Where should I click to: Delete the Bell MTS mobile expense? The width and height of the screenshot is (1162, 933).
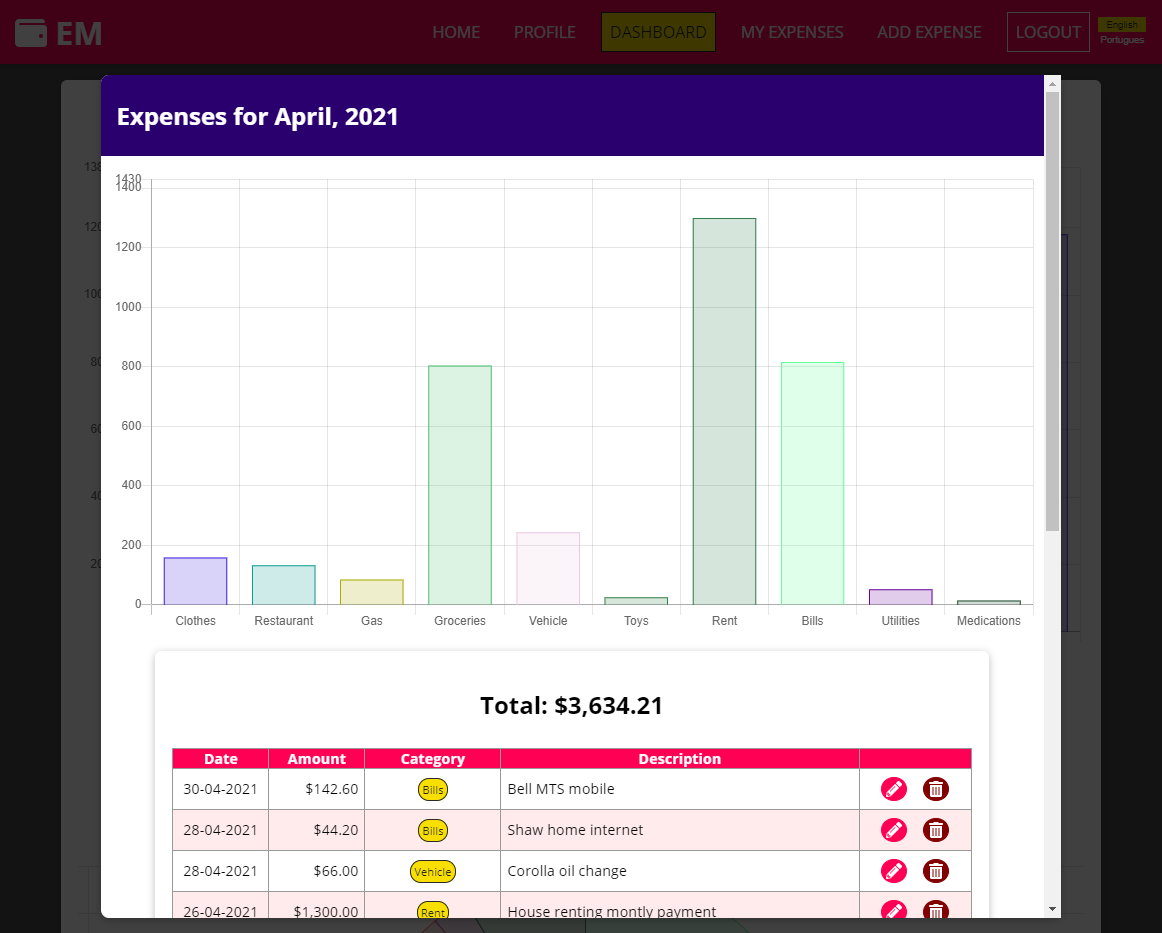[936, 789]
